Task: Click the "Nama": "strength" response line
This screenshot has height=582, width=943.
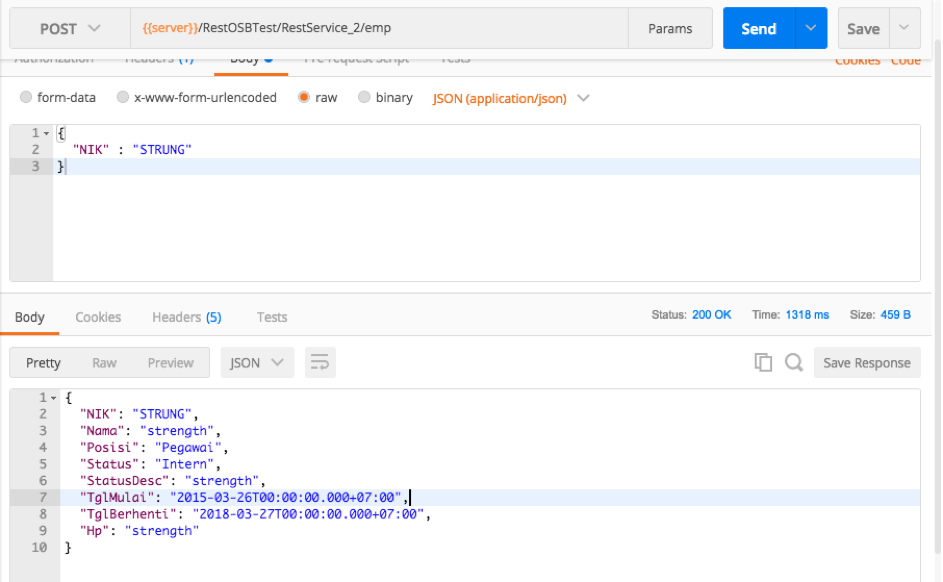Action: pyautogui.click(x=490, y=430)
